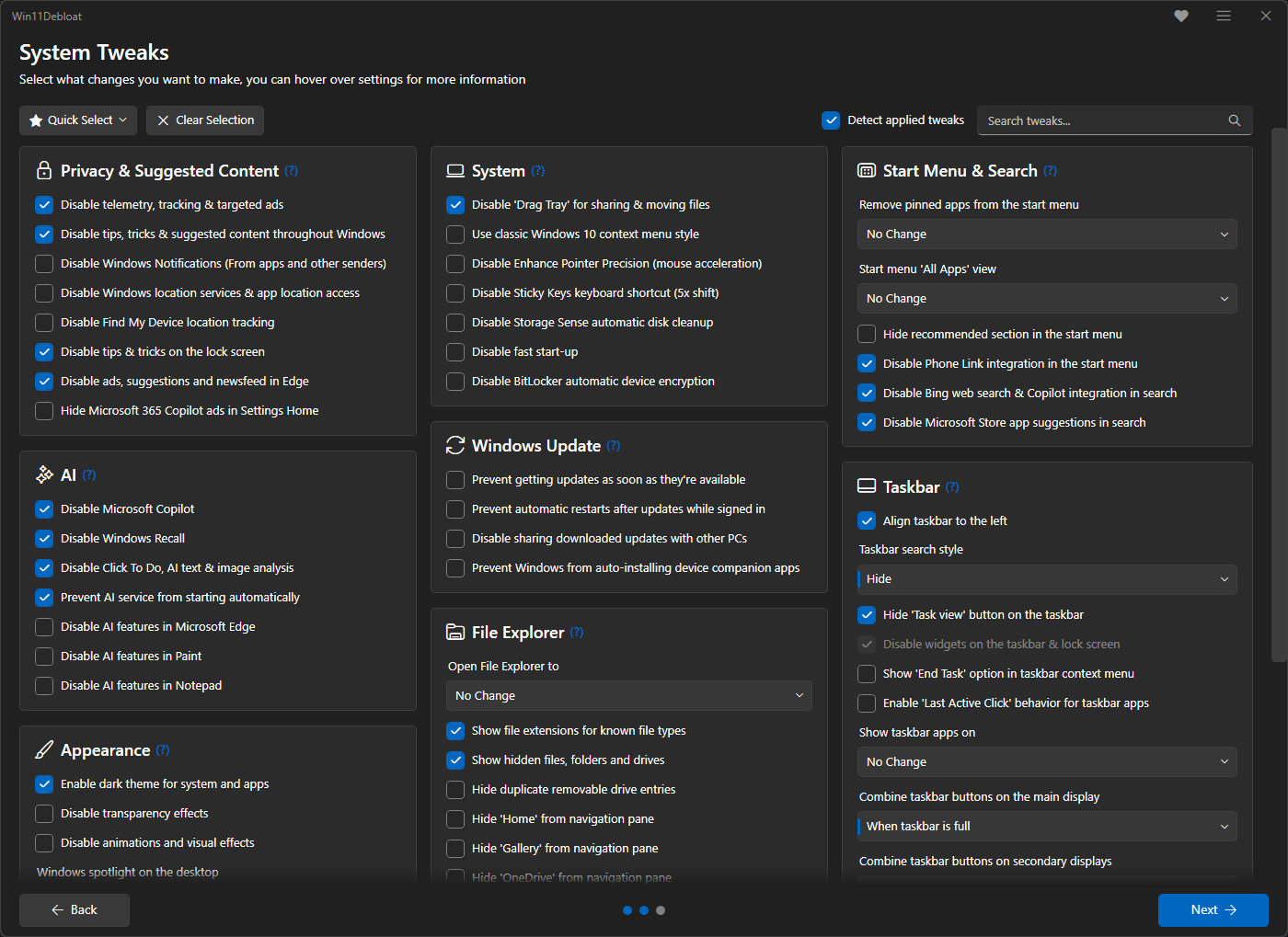Open the Quick Select dropdown
This screenshot has width=1288, height=937.
tap(78, 120)
